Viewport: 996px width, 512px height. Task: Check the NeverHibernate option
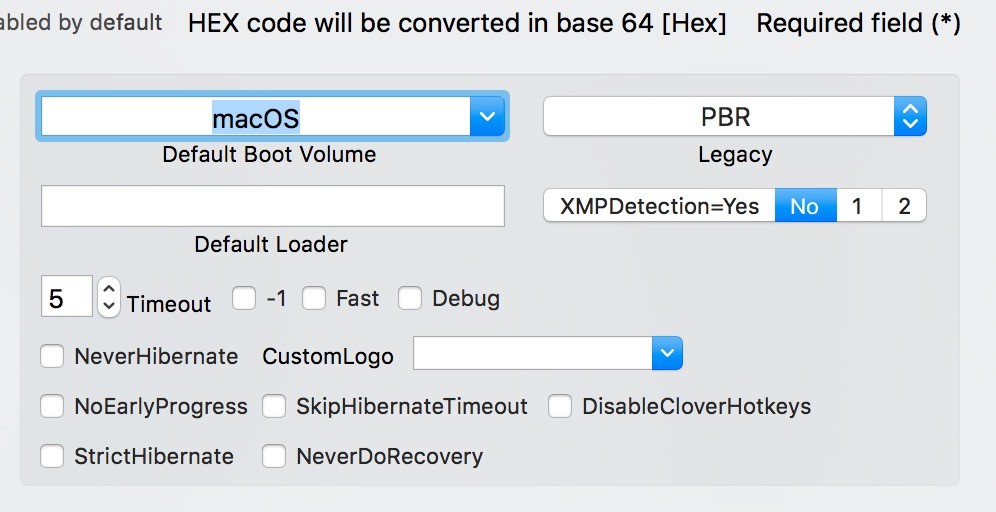[52, 356]
